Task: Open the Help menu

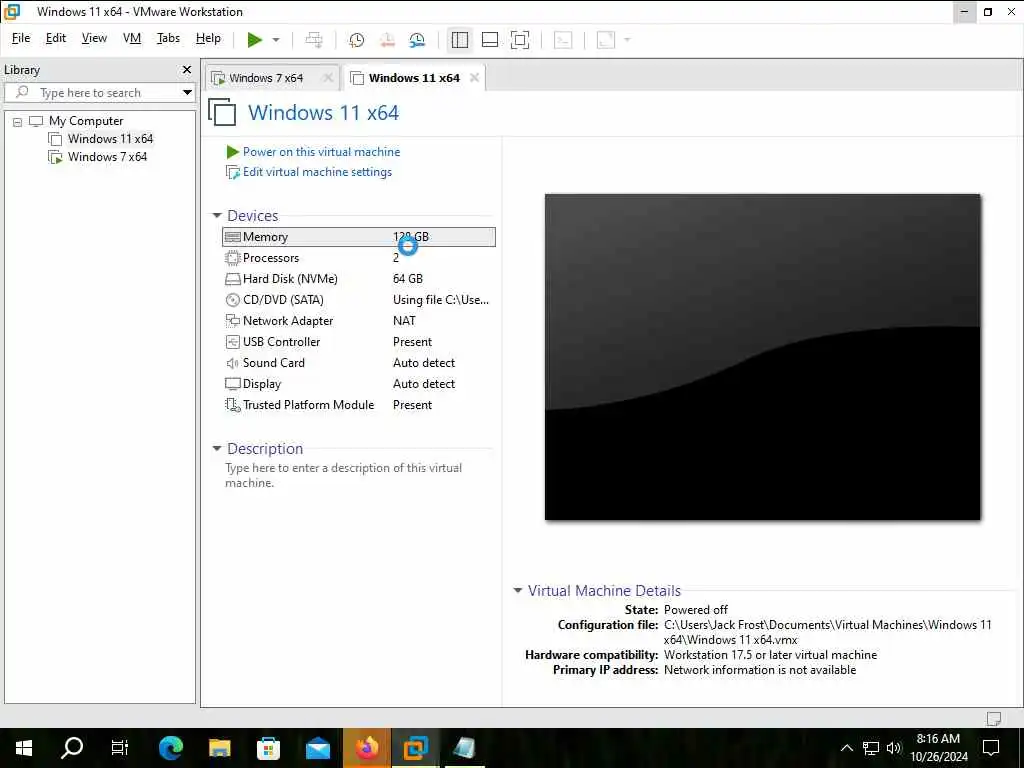Action: pos(208,38)
